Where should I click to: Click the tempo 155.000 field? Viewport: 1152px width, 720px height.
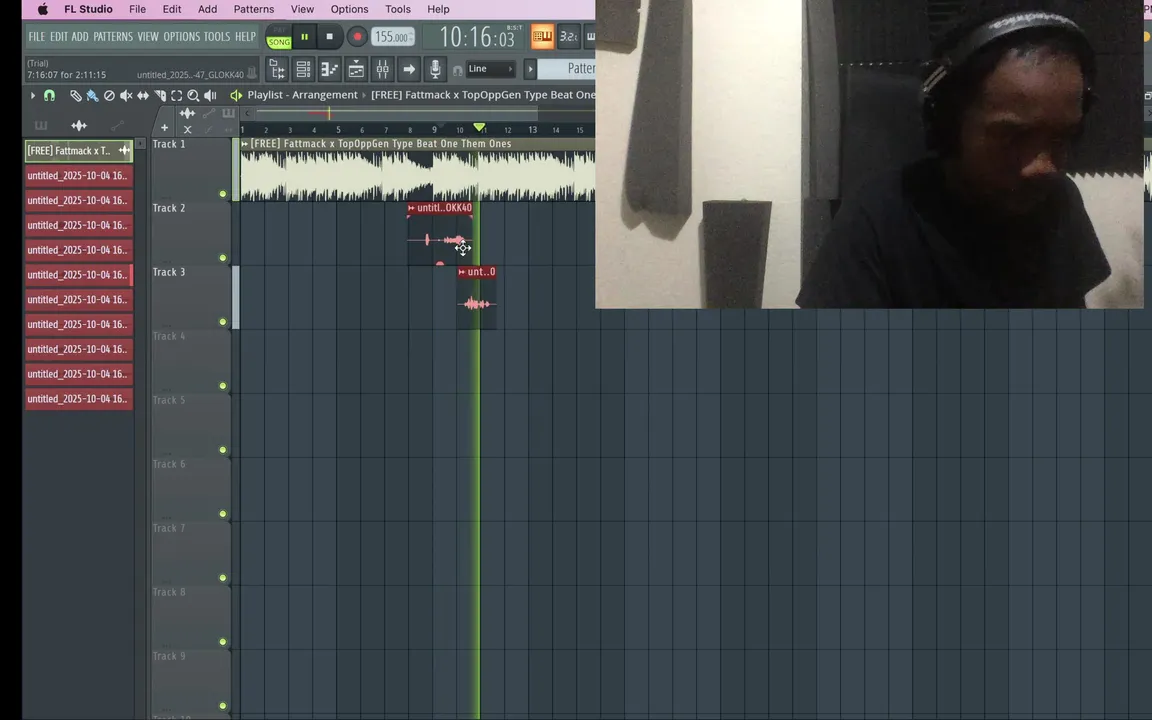tap(392, 37)
